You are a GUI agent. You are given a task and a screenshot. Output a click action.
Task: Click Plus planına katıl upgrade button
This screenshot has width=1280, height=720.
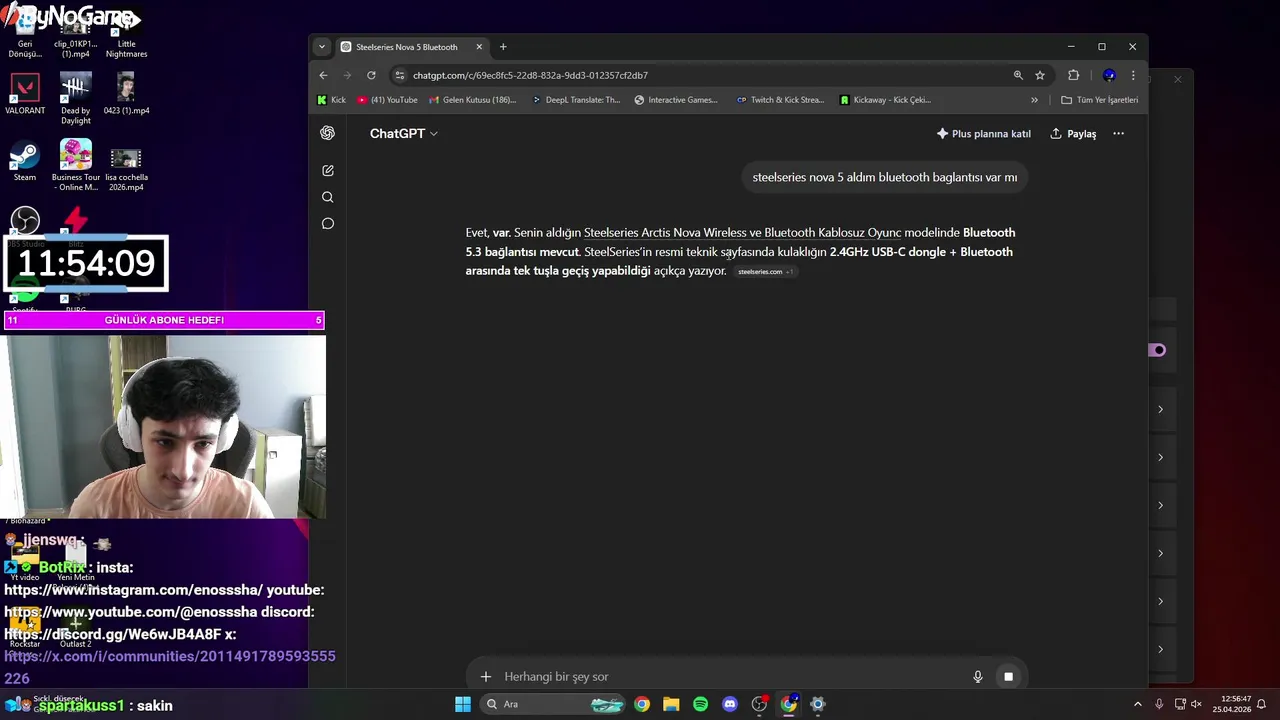click(x=983, y=133)
